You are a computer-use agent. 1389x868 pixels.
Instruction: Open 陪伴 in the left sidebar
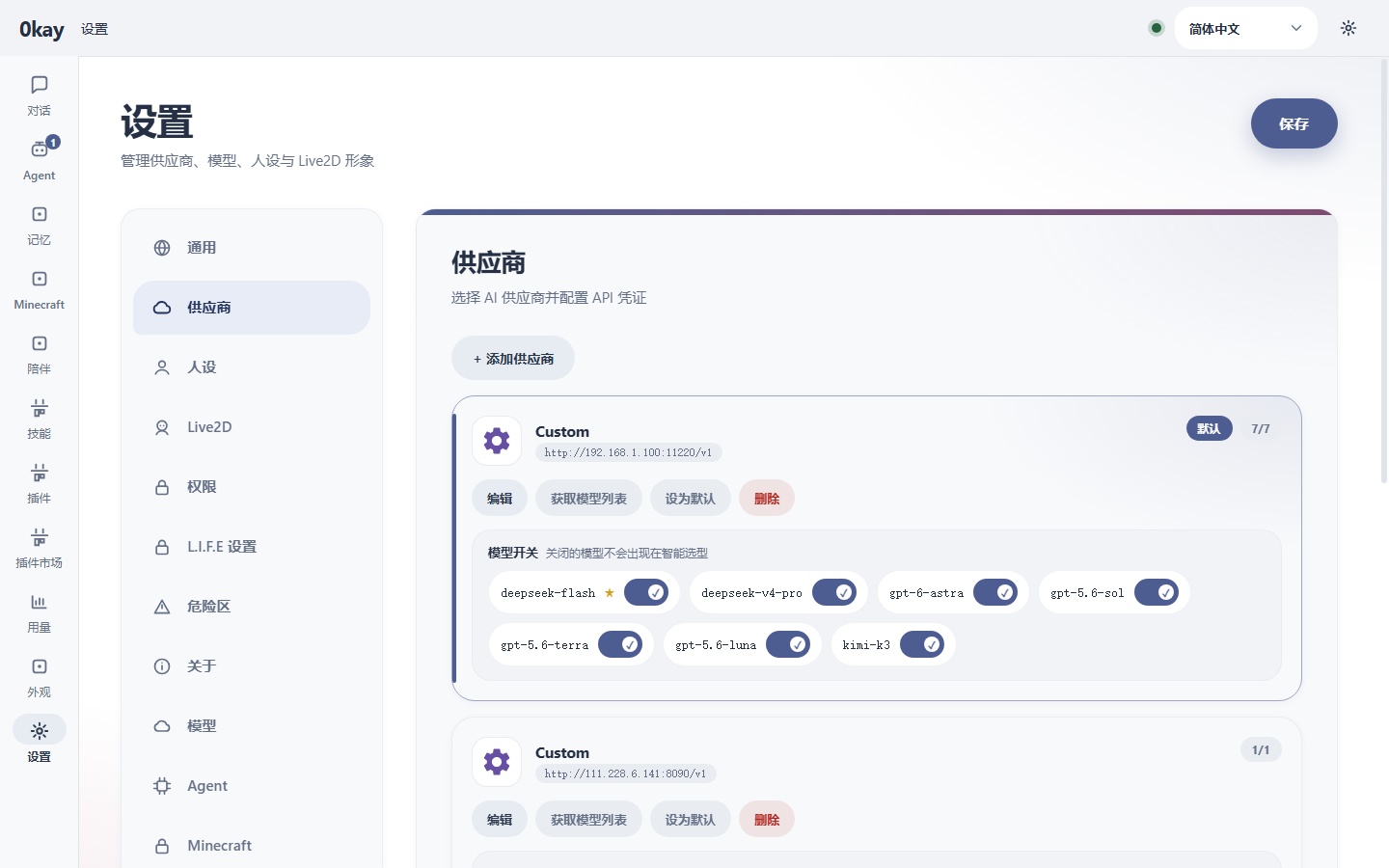pos(39,354)
